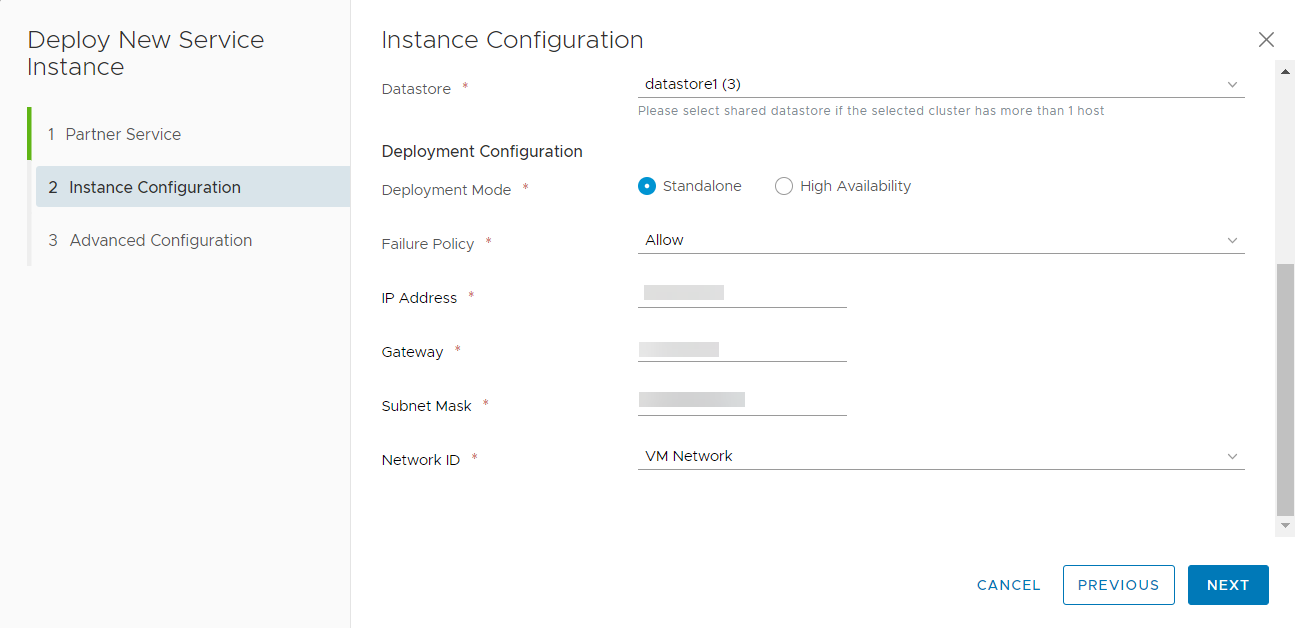Open the datastore1 (3) dropdown
The height and width of the screenshot is (628, 1295).
point(930,85)
